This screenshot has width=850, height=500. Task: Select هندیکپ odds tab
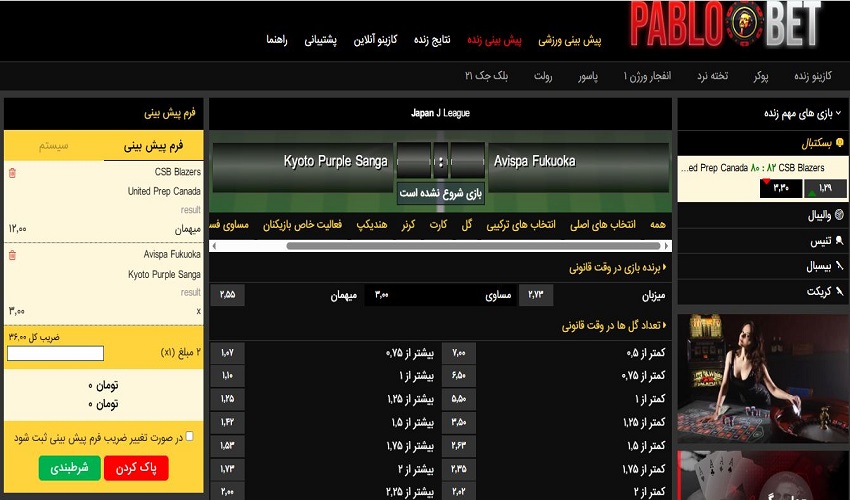click(x=372, y=225)
